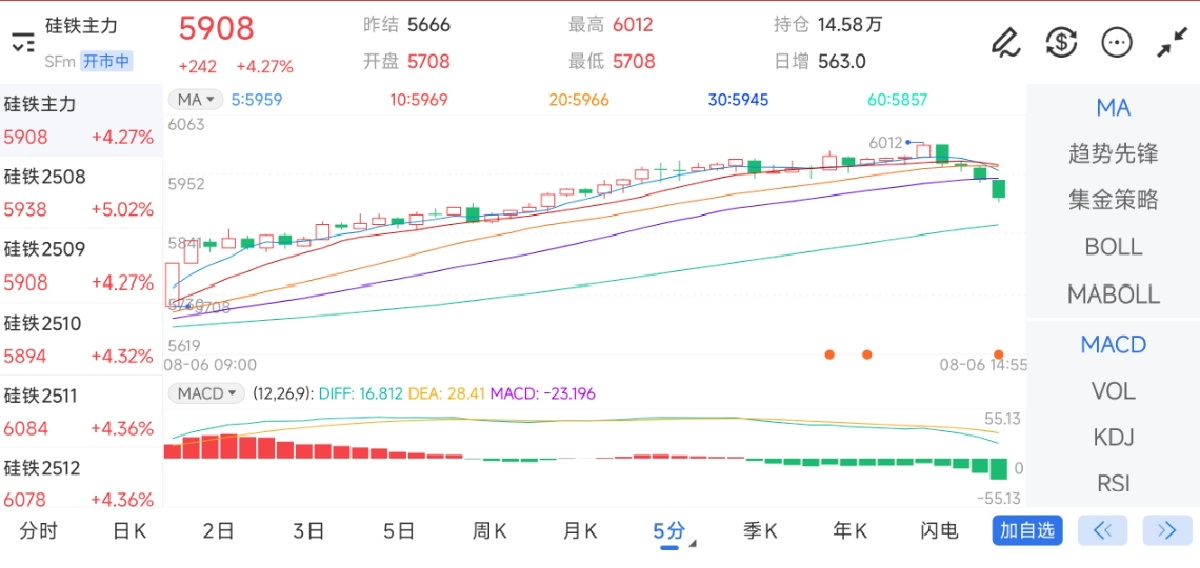Select MACD sub-indicator in right panel
The width and height of the screenshot is (1200, 568).
1113,345
